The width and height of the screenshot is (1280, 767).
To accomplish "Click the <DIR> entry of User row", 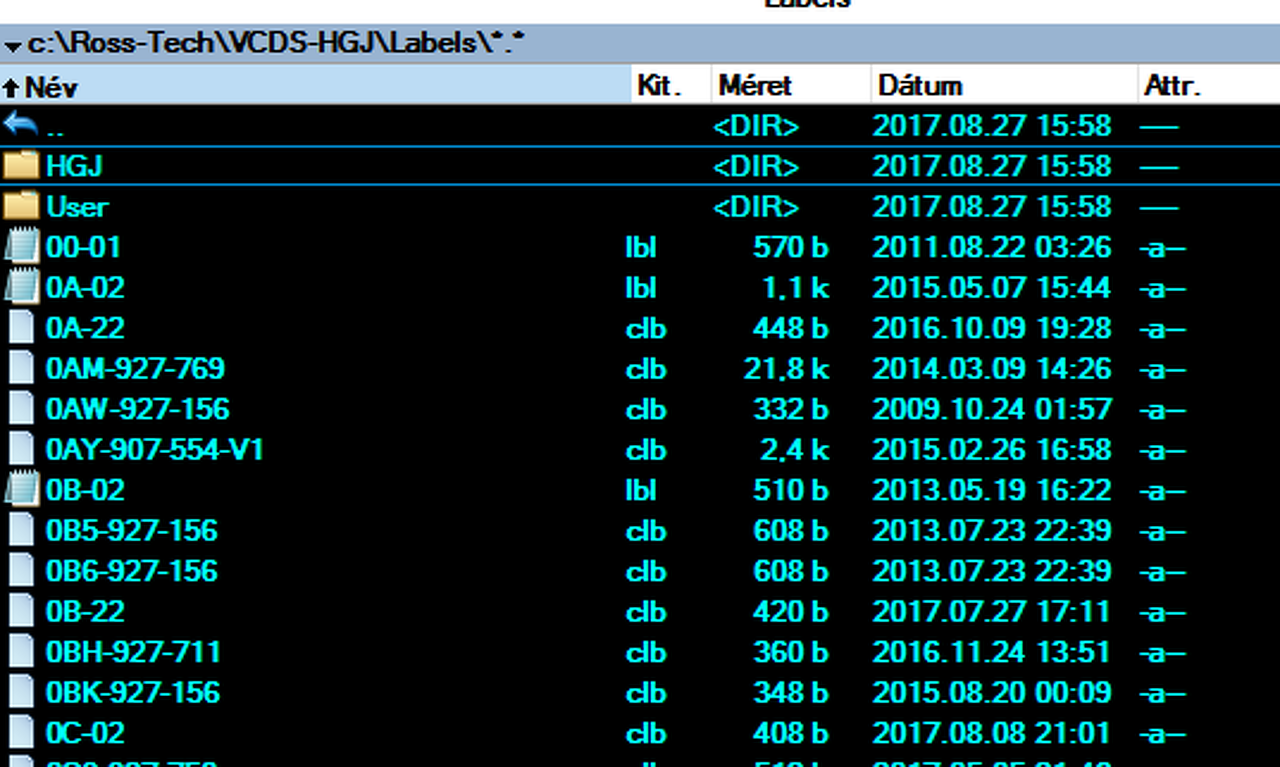I will (x=756, y=207).
